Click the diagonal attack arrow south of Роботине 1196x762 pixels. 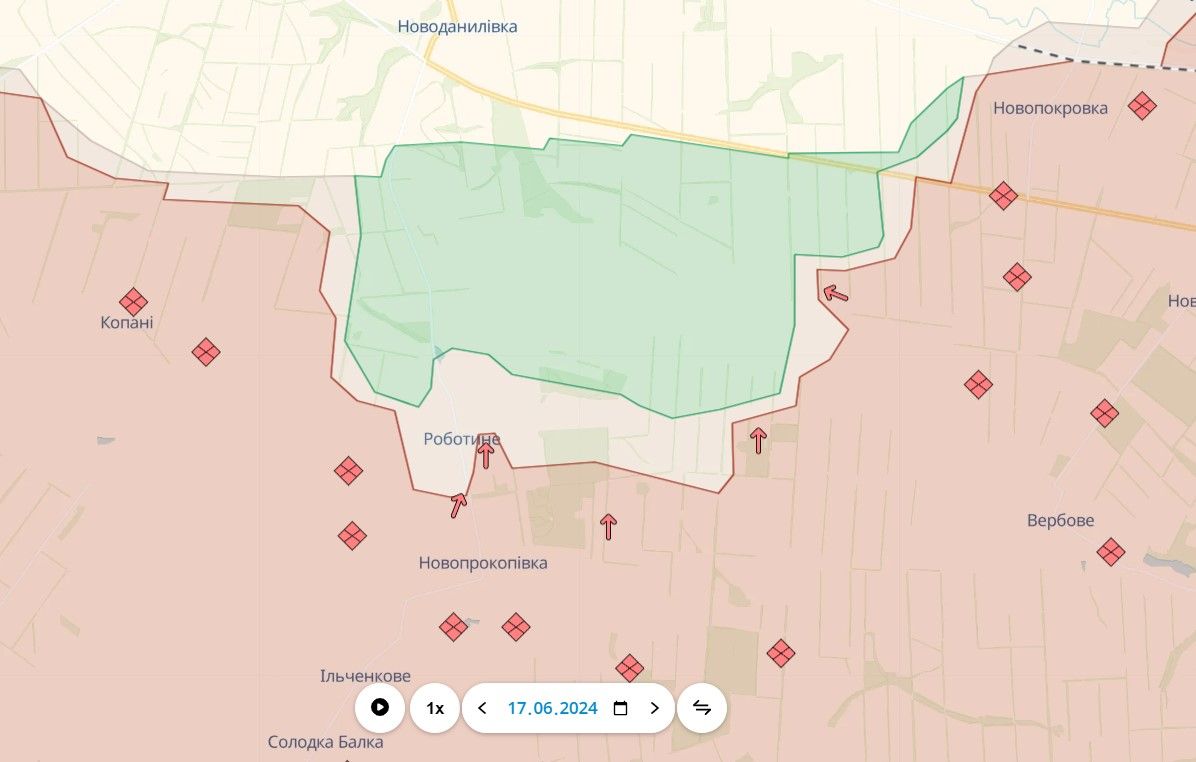pos(458,505)
